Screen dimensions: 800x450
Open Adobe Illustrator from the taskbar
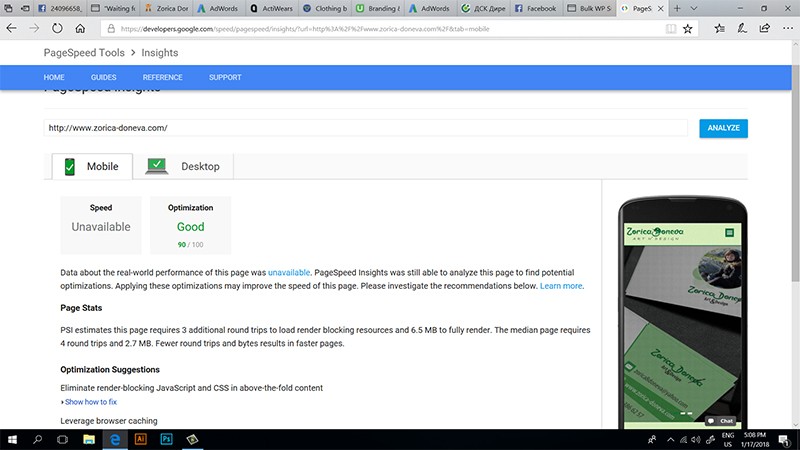click(x=140, y=439)
